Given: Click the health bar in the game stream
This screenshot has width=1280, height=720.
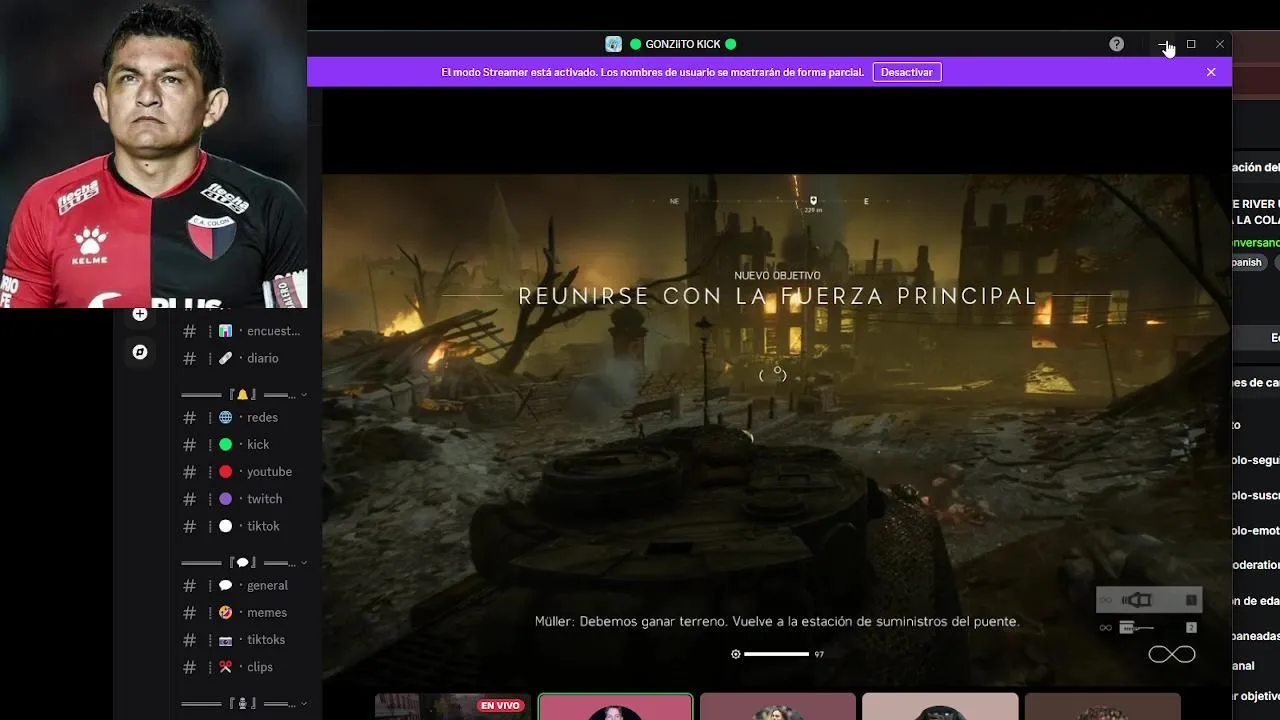Looking at the screenshot, I should click(x=777, y=654).
